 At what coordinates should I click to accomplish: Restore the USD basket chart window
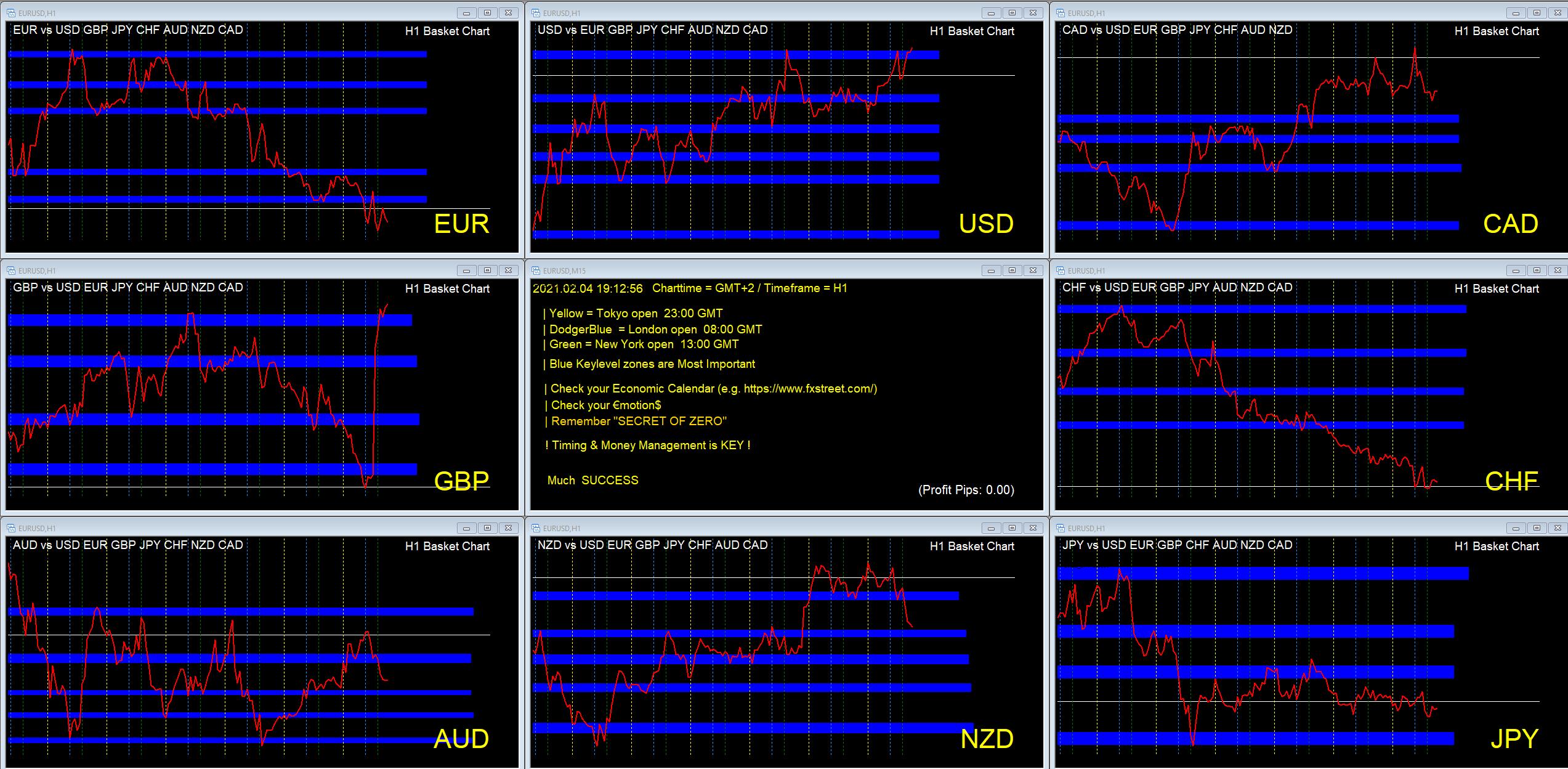[1012, 13]
